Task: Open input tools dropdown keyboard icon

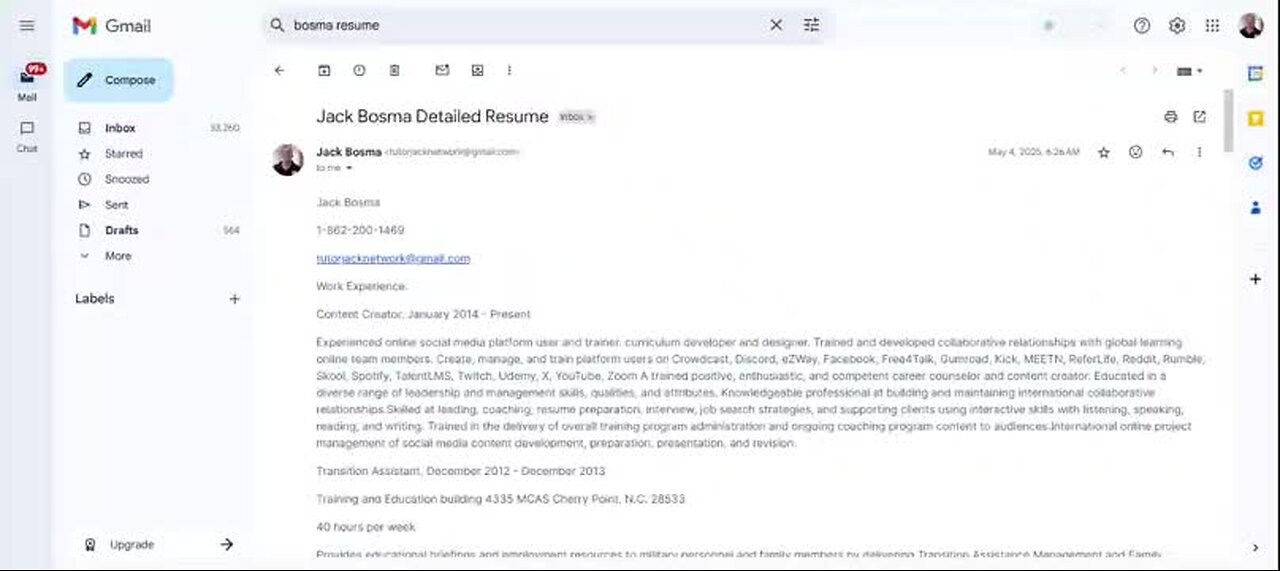Action: (x=1190, y=71)
